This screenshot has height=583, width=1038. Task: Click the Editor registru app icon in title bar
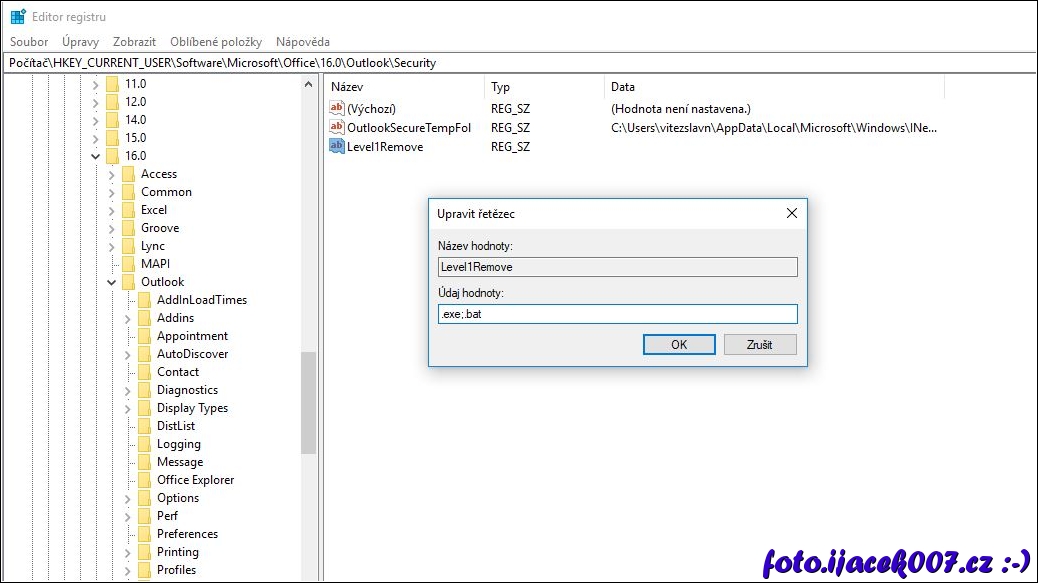click(18, 17)
